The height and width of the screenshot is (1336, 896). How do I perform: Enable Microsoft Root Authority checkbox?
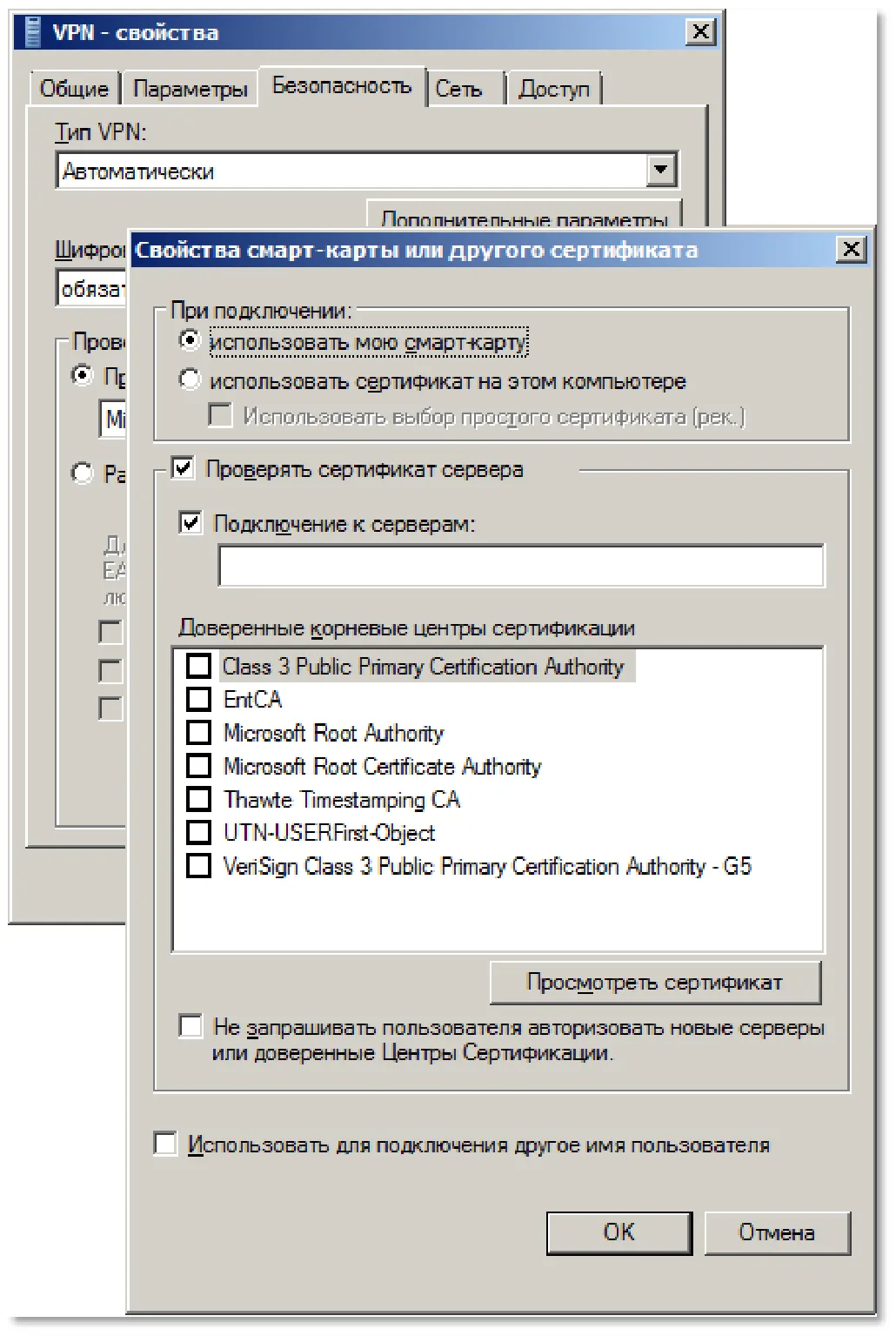coord(199,732)
